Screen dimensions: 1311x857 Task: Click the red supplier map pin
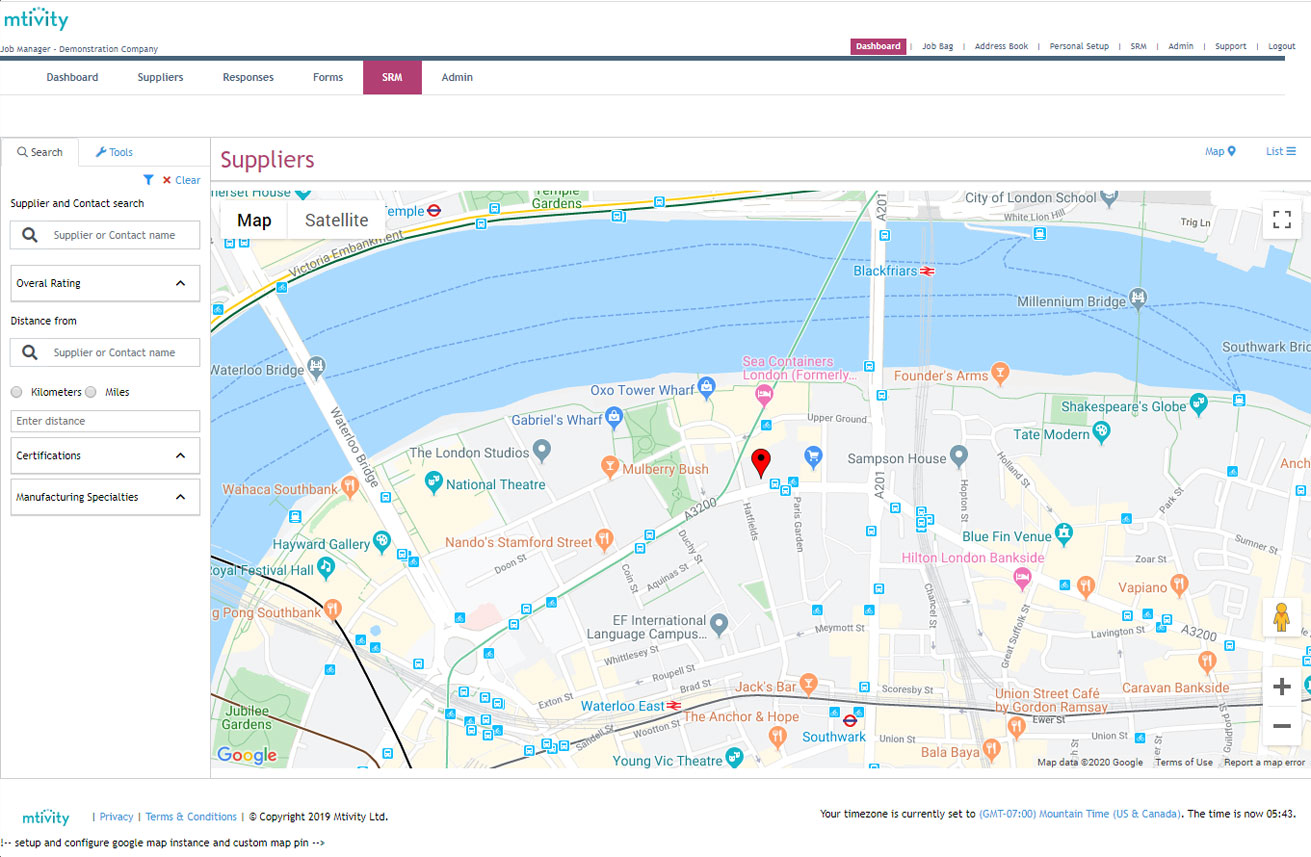pyautogui.click(x=761, y=463)
